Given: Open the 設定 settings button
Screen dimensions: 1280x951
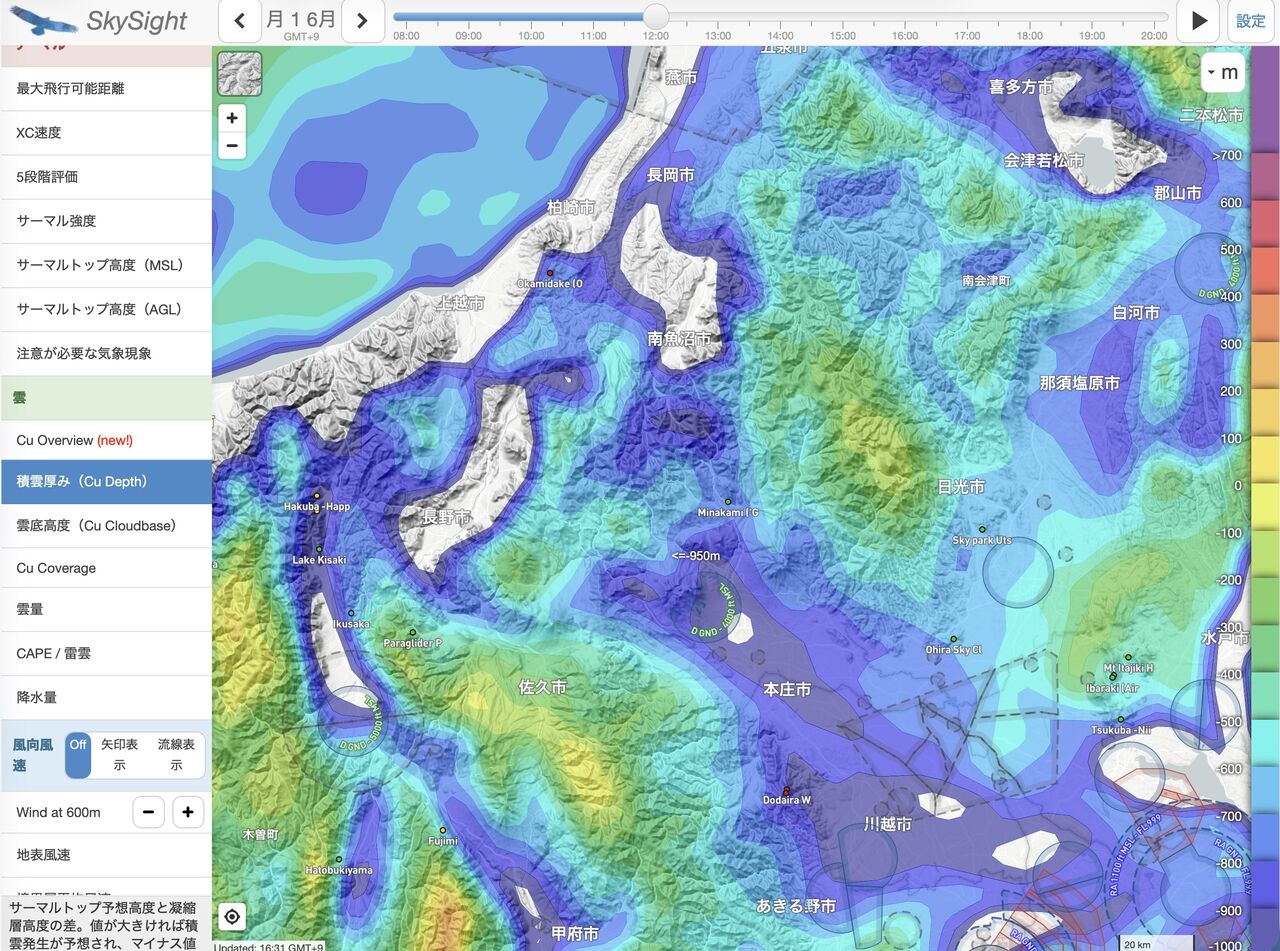Looking at the screenshot, I should [x=1251, y=21].
